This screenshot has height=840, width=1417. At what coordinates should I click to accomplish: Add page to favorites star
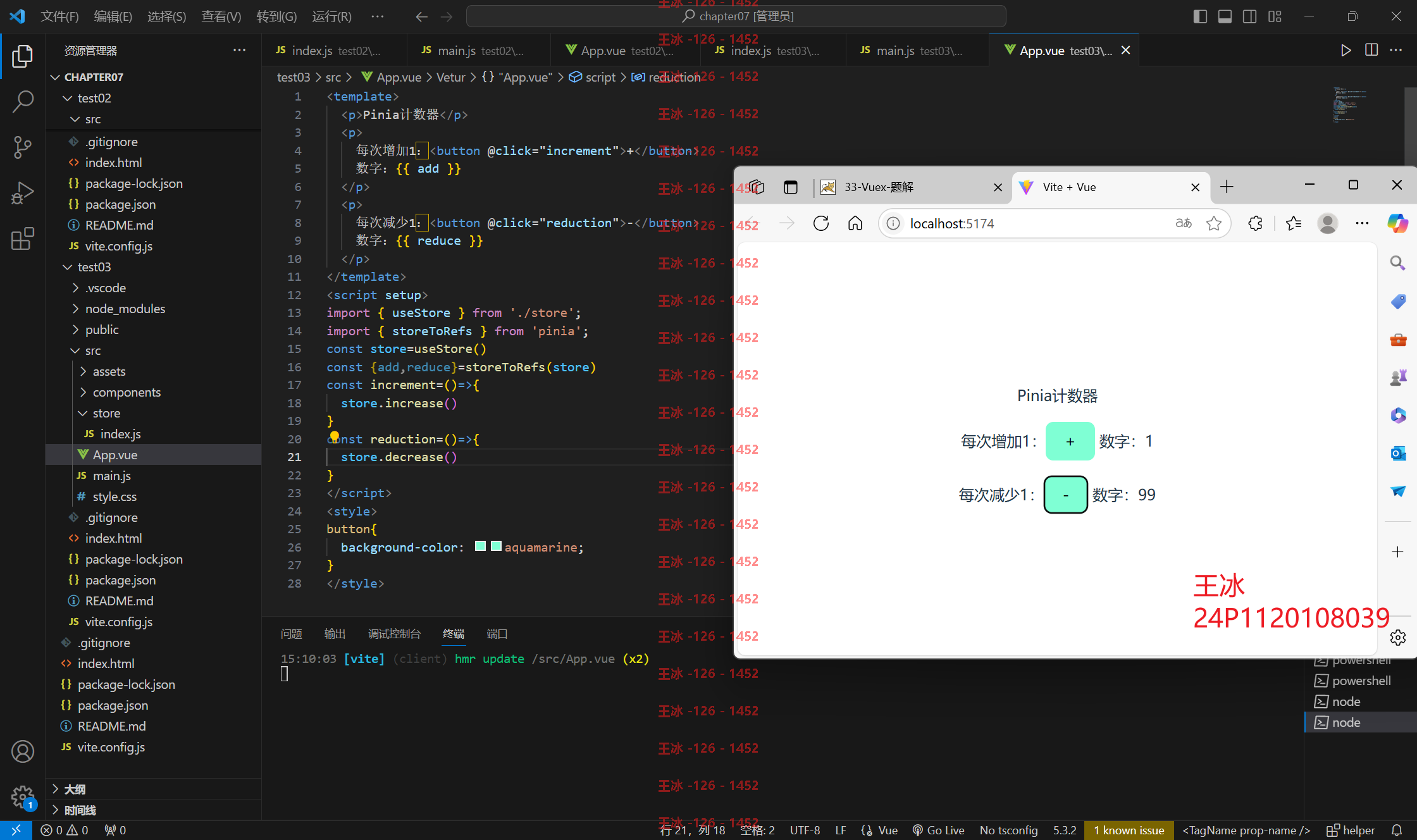(x=1213, y=223)
